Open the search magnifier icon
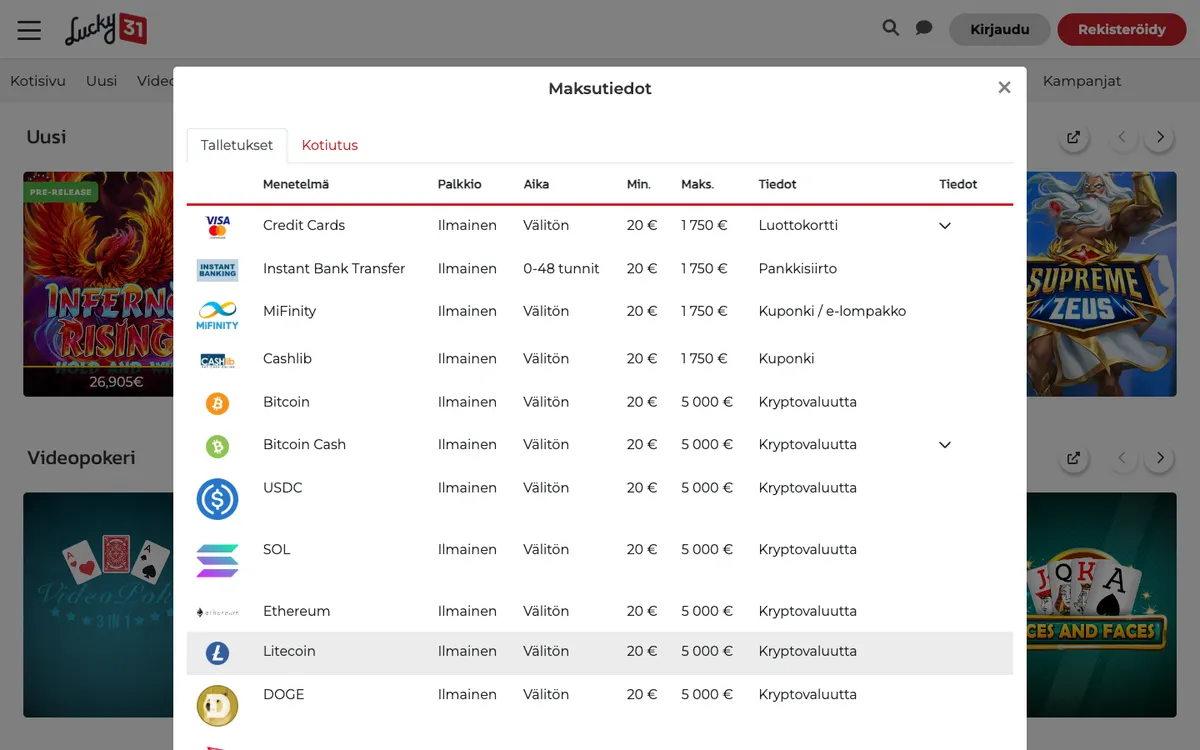This screenshot has height=750, width=1200. (890, 28)
